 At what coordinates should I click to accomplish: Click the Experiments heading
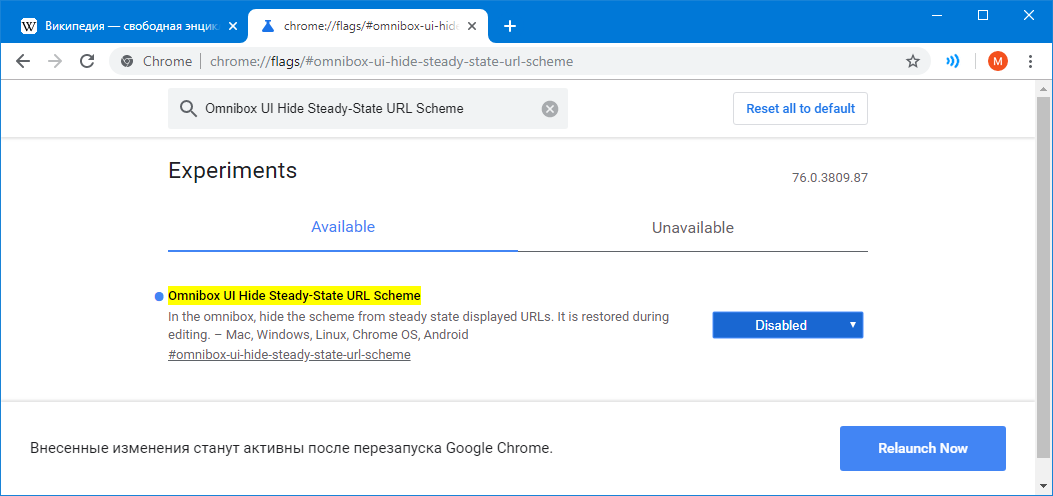pyautogui.click(x=232, y=170)
